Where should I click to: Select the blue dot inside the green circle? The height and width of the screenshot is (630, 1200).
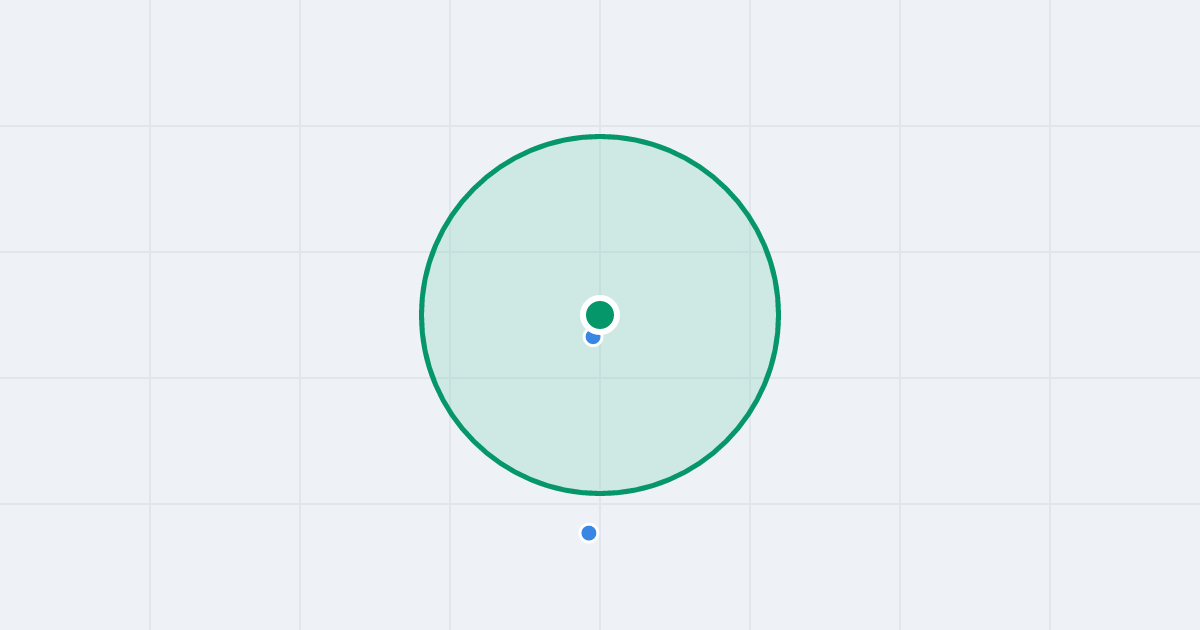[x=592, y=338]
